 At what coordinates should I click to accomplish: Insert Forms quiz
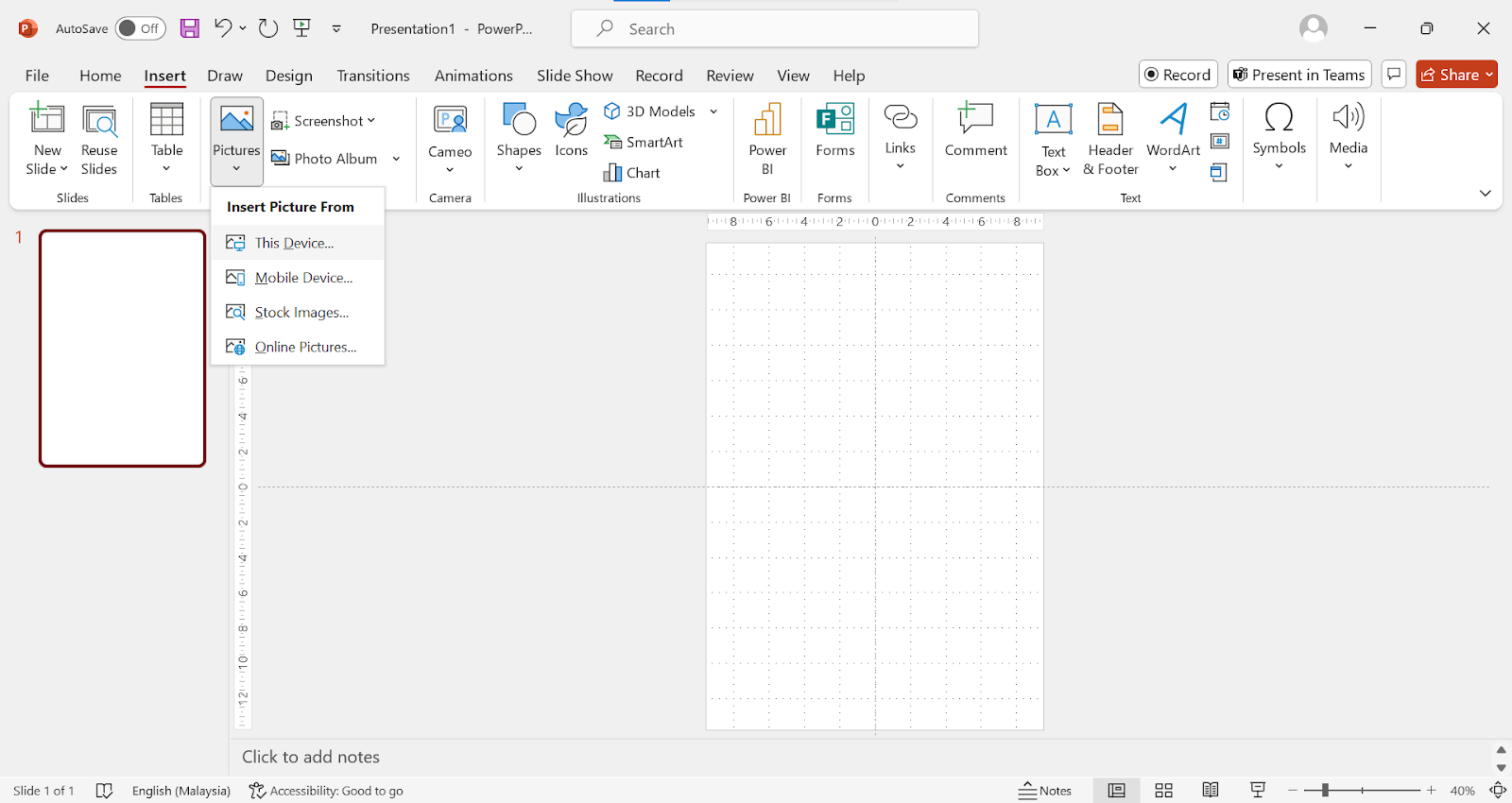click(x=835, y=130)
